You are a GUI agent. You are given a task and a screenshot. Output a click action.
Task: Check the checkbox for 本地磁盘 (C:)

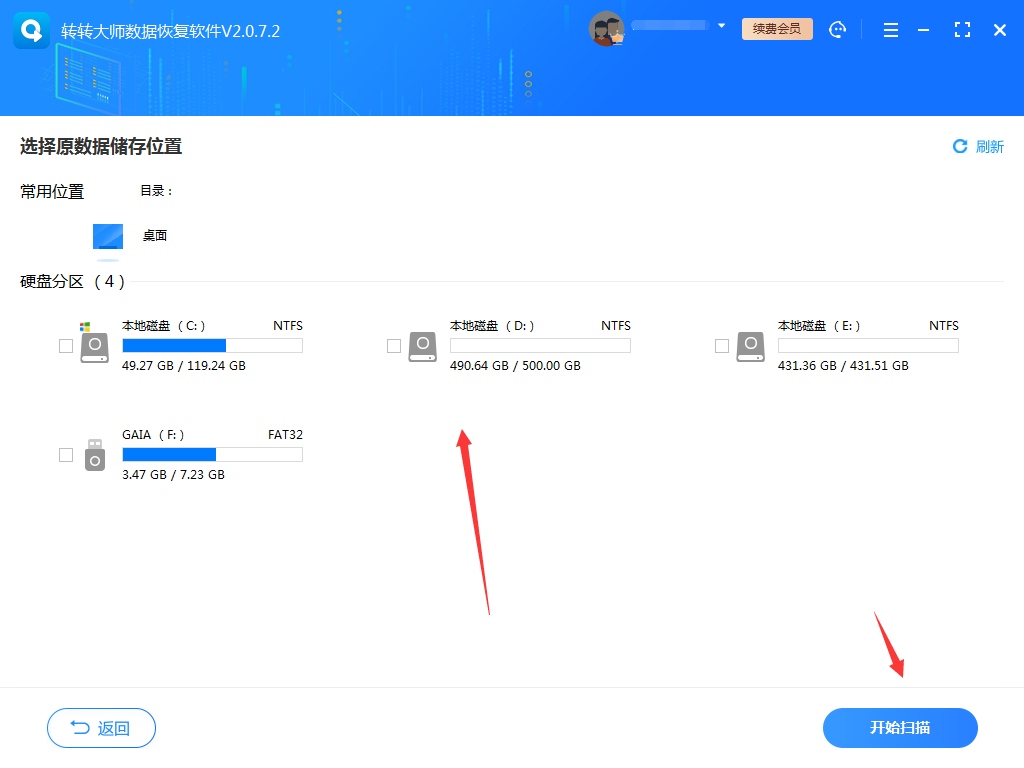65,343
